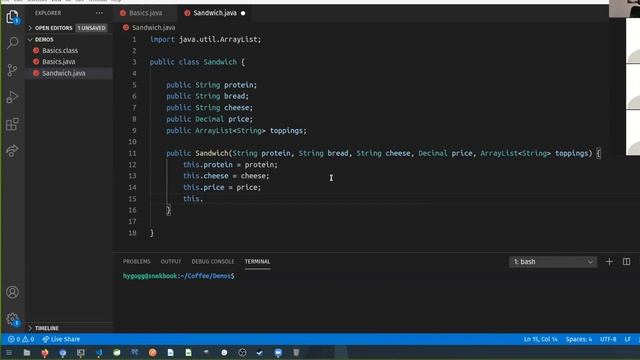Click the unsaved dot on Sandwich.java tab
Image resolution: width=640 pixels, height=360 pixels.
(243, 13)
